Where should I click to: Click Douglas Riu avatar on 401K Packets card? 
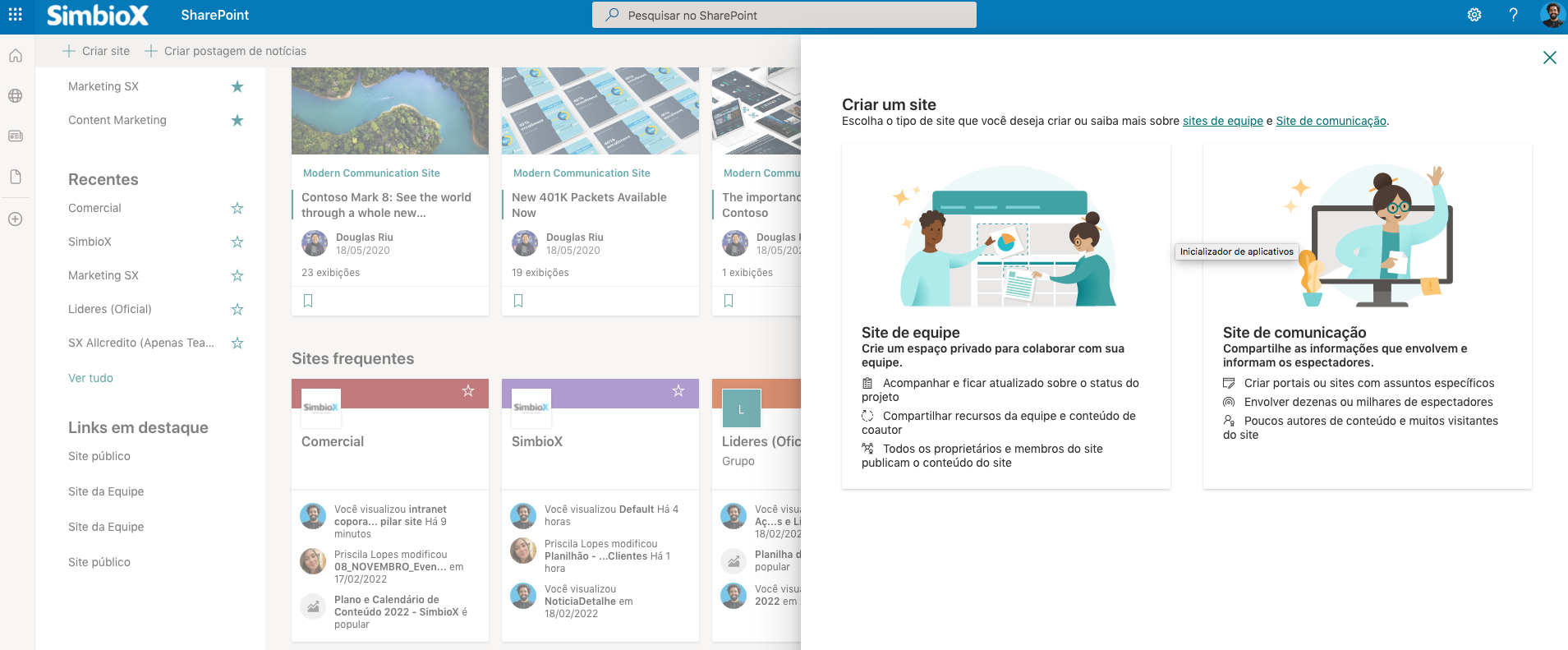(525, 243)
